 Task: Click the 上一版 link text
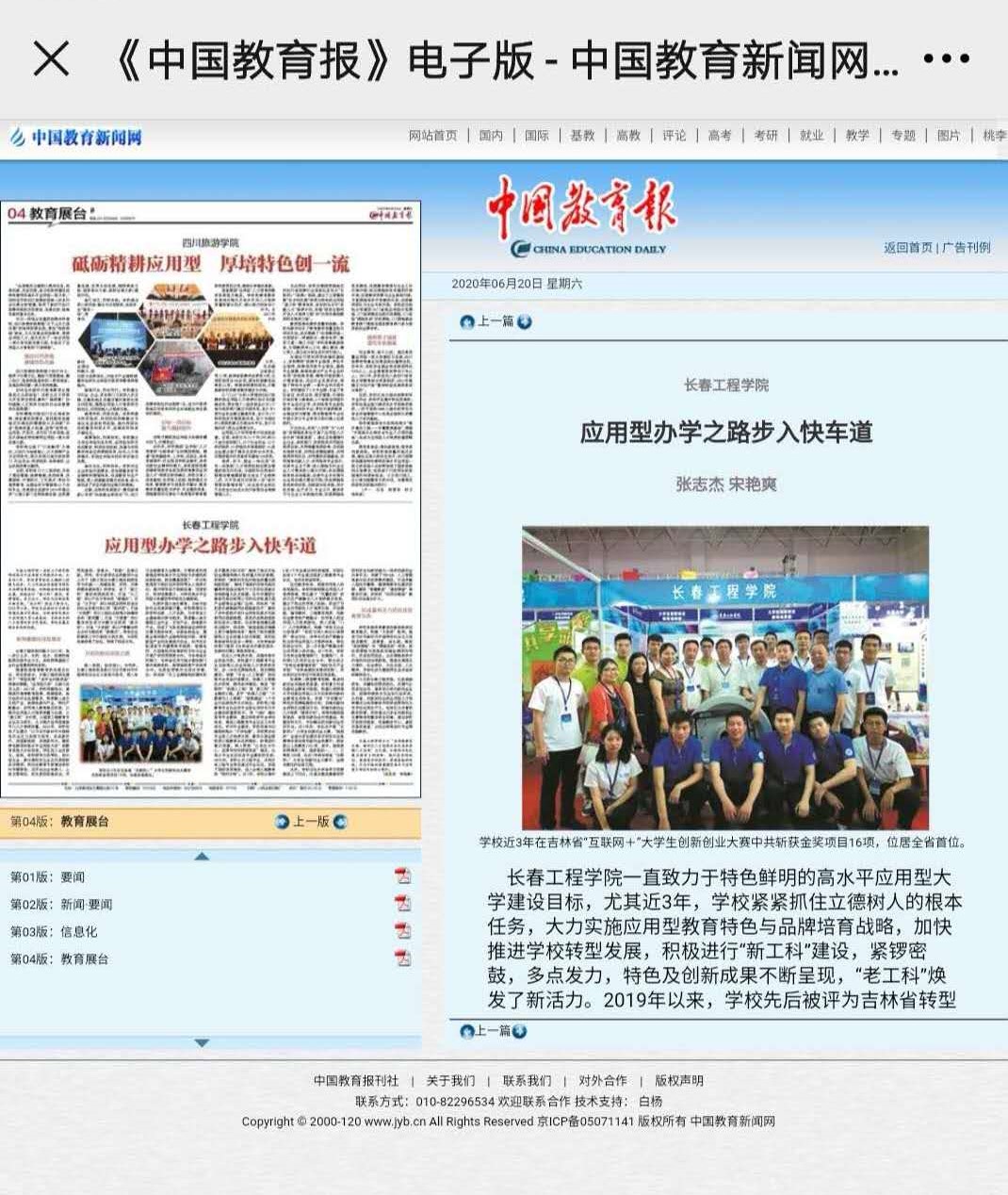(x=311, y=822)
